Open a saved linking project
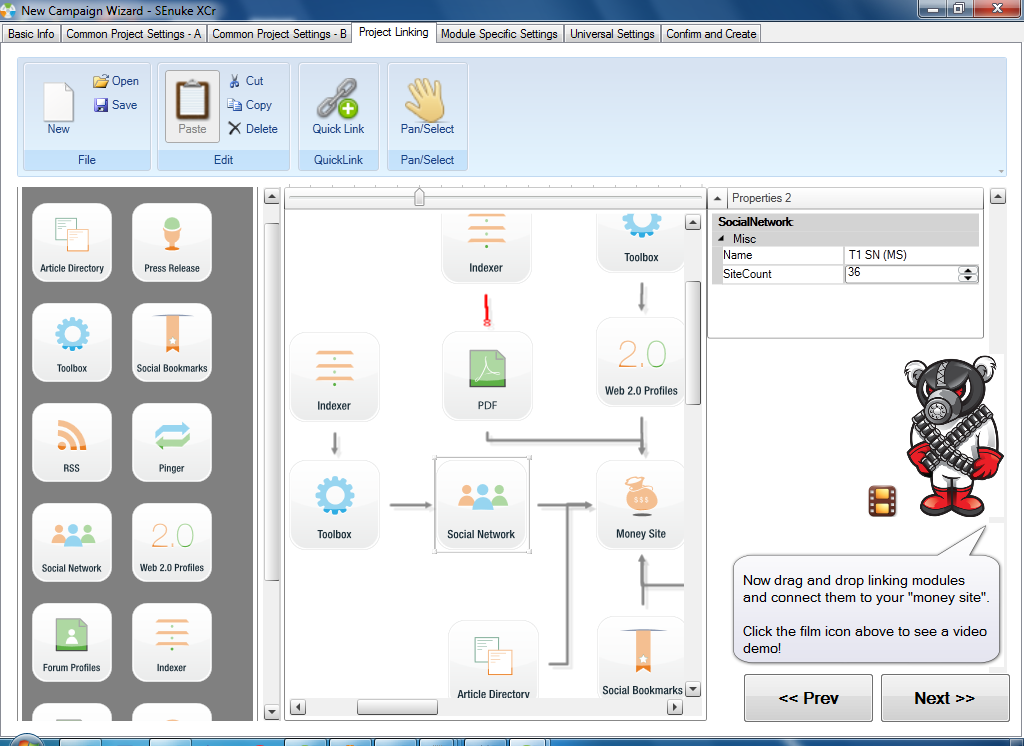The height and width of the screenshot is (746, 1024). [116, 81]
